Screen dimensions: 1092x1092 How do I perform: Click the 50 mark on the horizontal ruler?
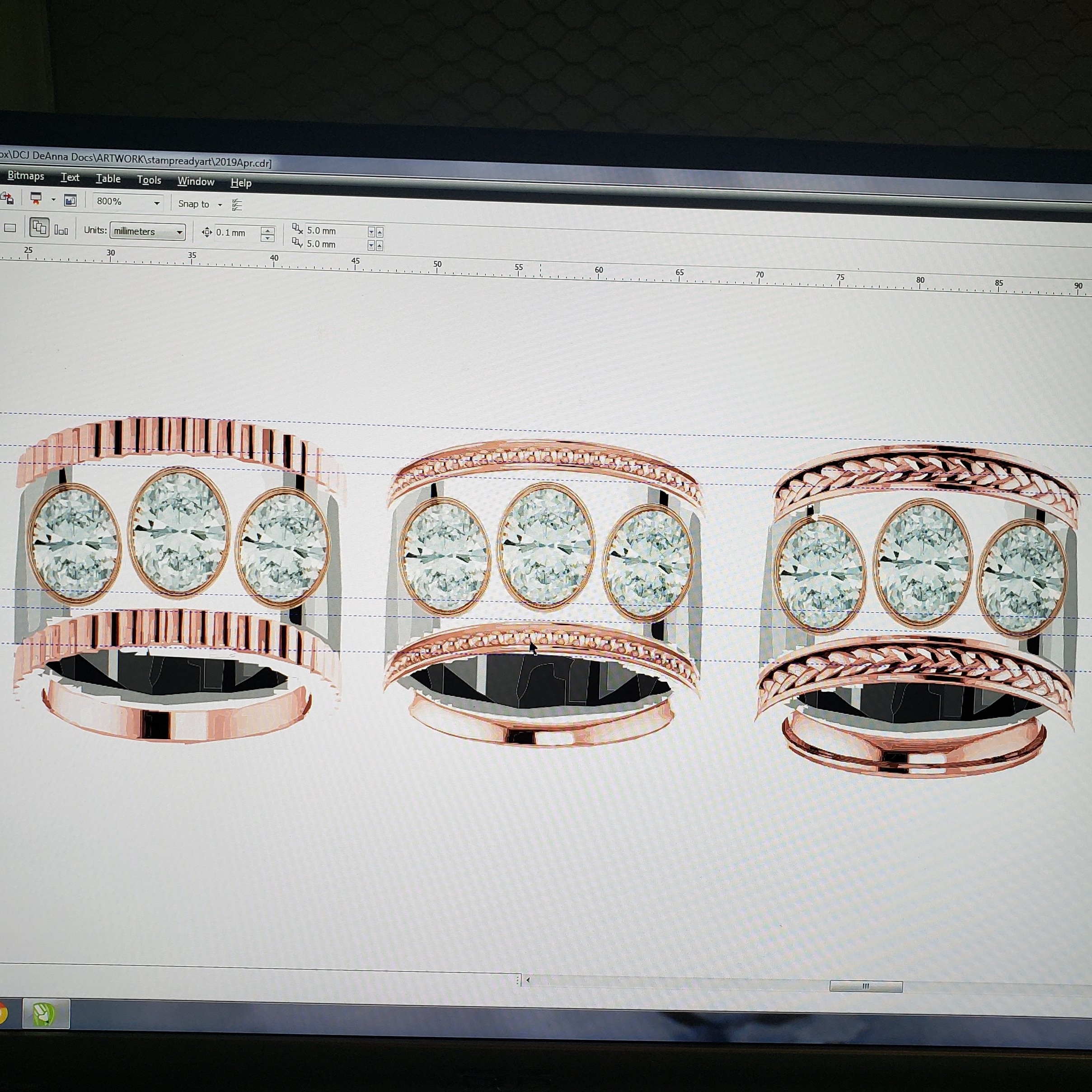point(437,264)
